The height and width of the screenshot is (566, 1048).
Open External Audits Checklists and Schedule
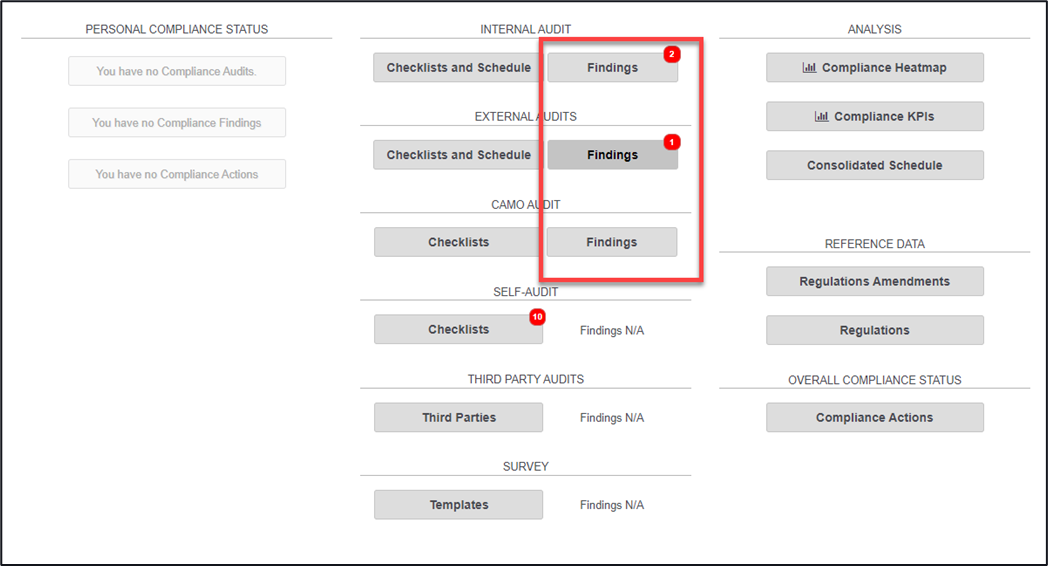pyautogui.click(x=458, y=155)
